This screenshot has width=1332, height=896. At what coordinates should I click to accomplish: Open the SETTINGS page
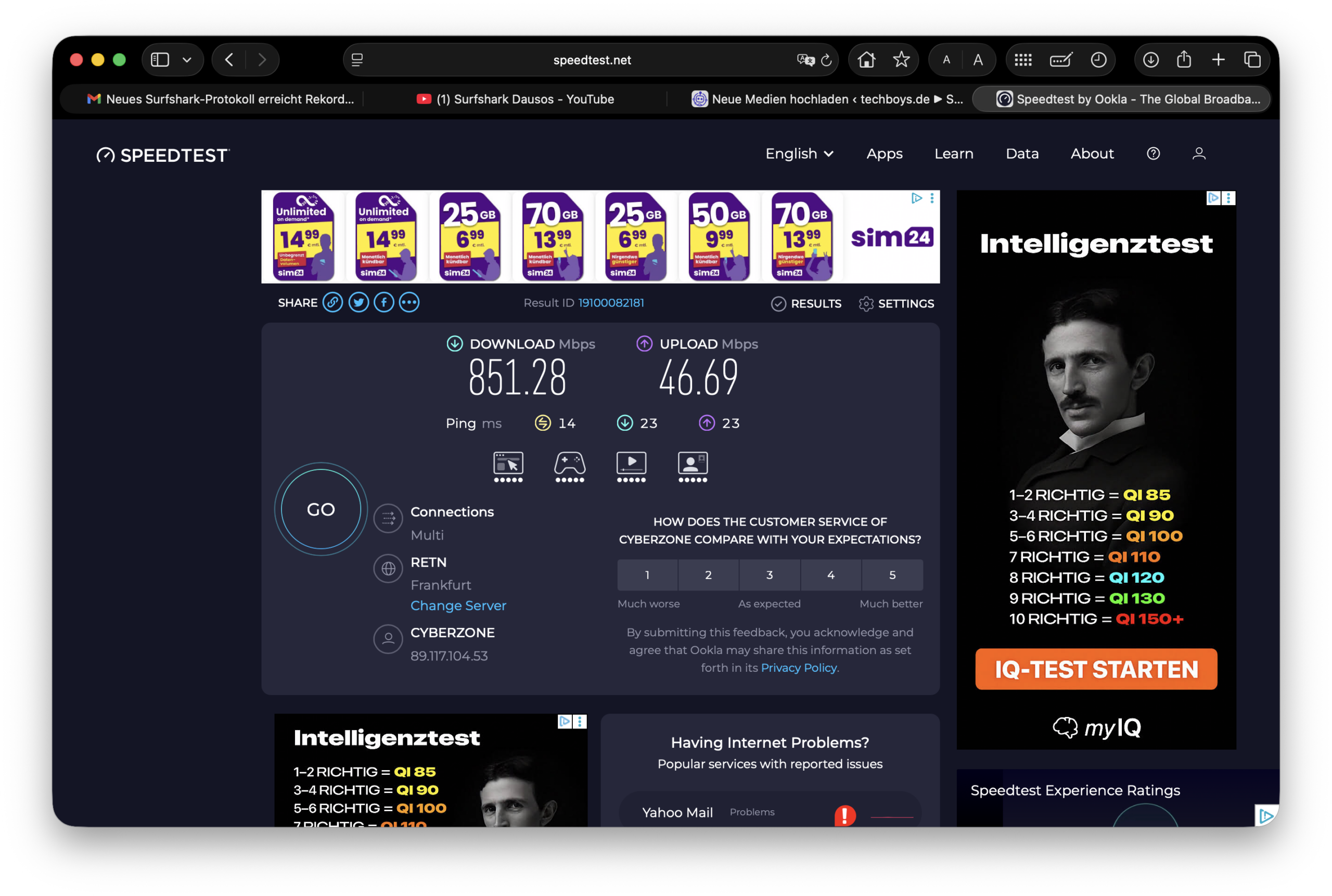pyautogui.click(x=896, y=303)
